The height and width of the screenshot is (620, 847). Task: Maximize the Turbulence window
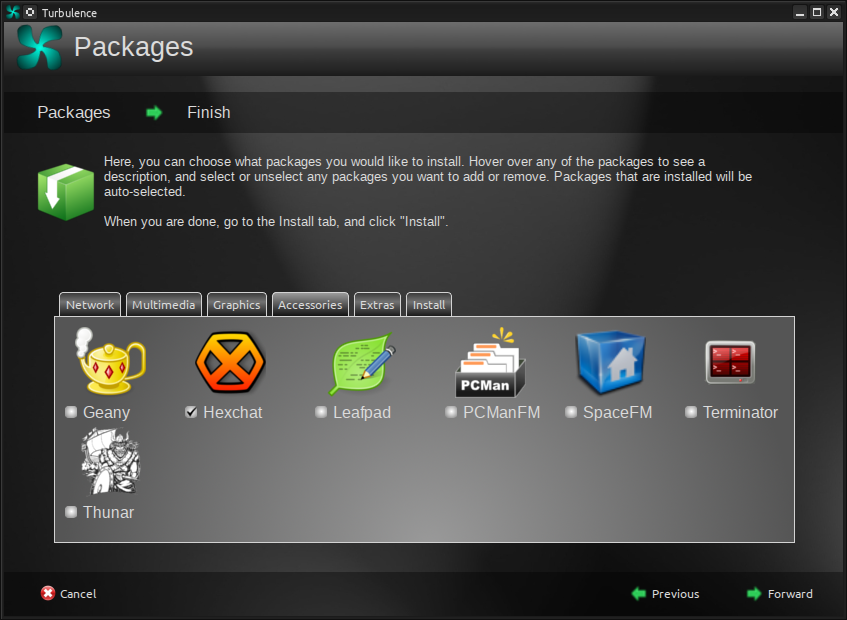pos(817,12)
